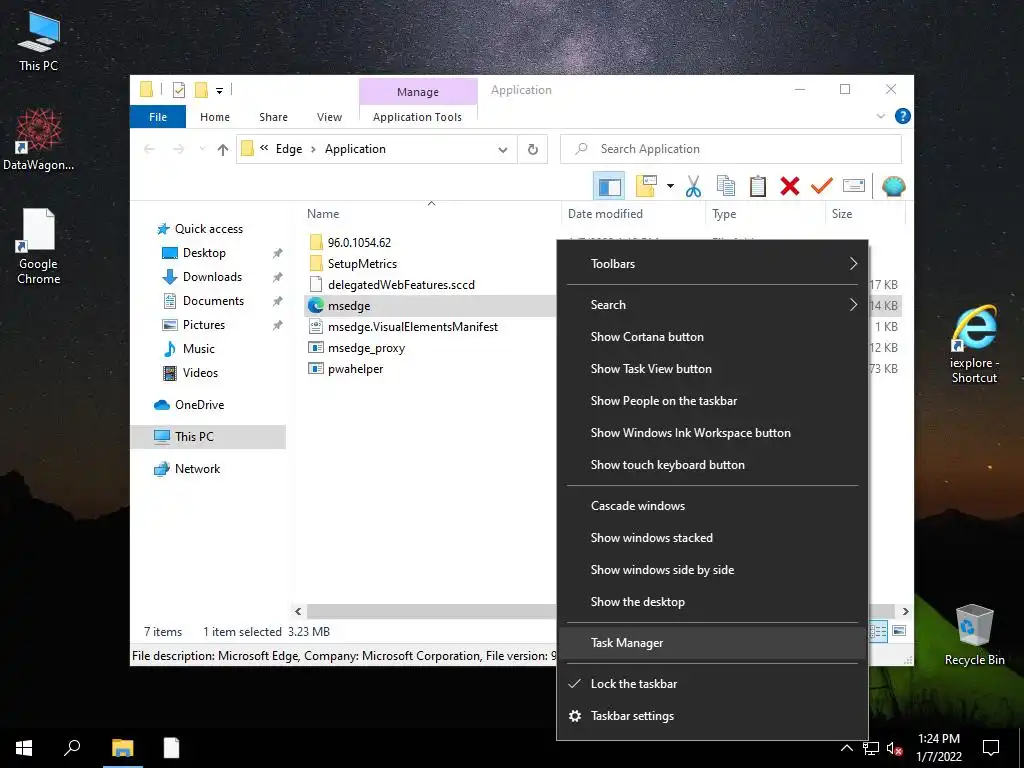Open Downloads in the navigation pane
The width and height of the screenshot is (1024, 768).
point(212,277)
